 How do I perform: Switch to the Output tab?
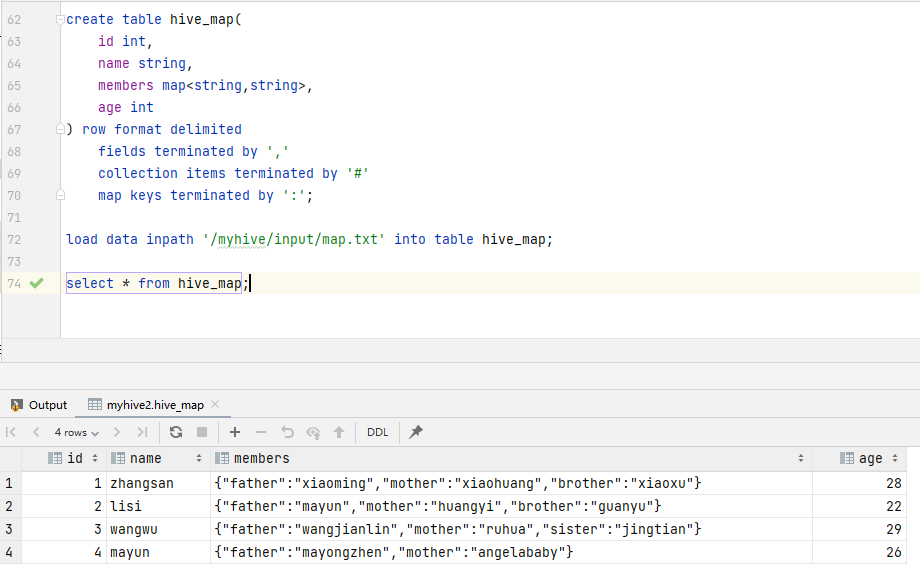click(39, 405)
